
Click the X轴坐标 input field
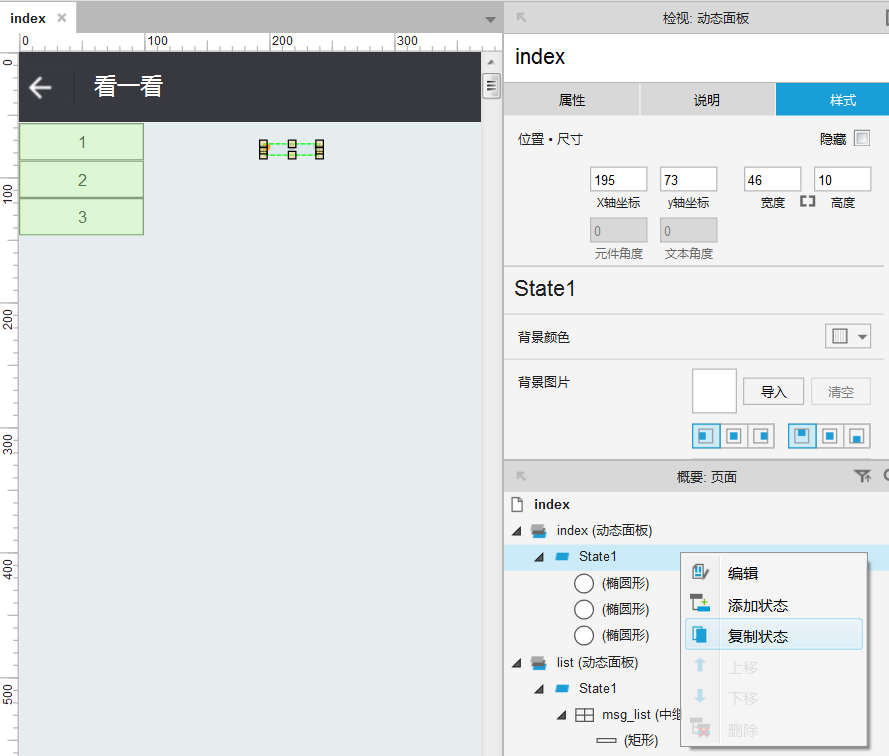(x=619, y=179)
